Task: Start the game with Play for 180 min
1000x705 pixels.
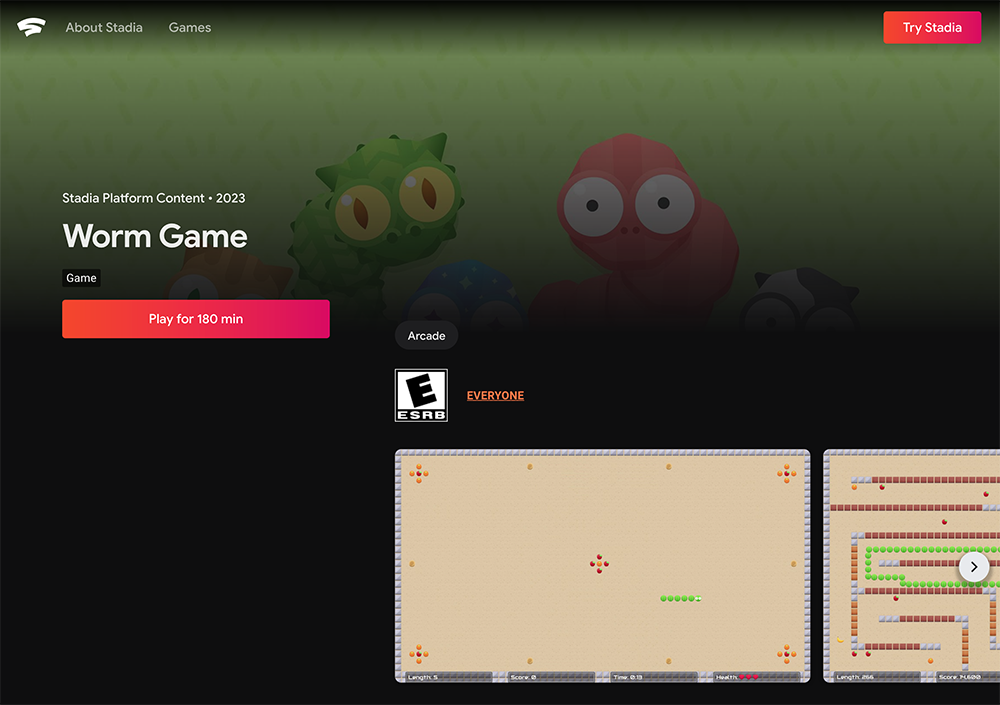Action: tap(196, 319)
